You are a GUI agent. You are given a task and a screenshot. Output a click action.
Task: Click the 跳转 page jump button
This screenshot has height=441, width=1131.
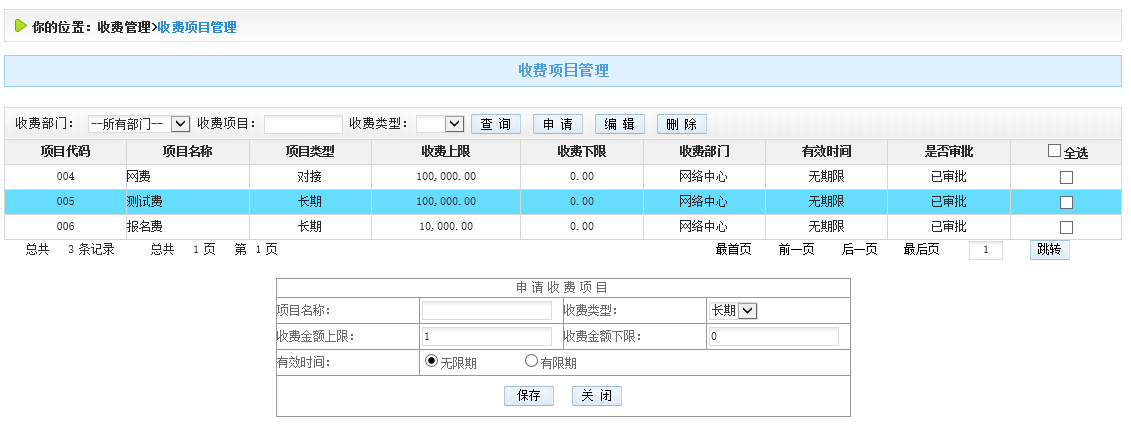[x=1049, y=250]
